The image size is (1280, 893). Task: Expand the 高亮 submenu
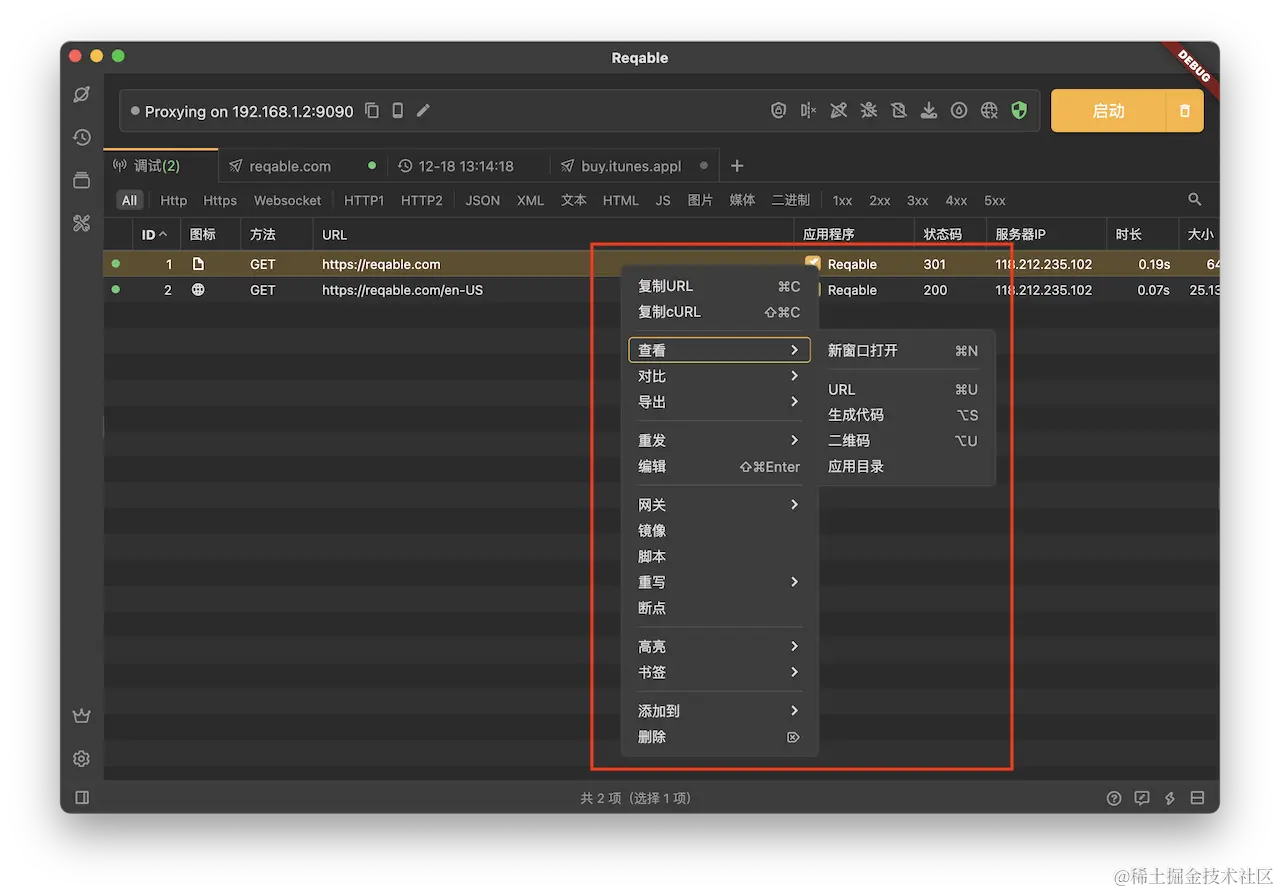tap(719, 647)
